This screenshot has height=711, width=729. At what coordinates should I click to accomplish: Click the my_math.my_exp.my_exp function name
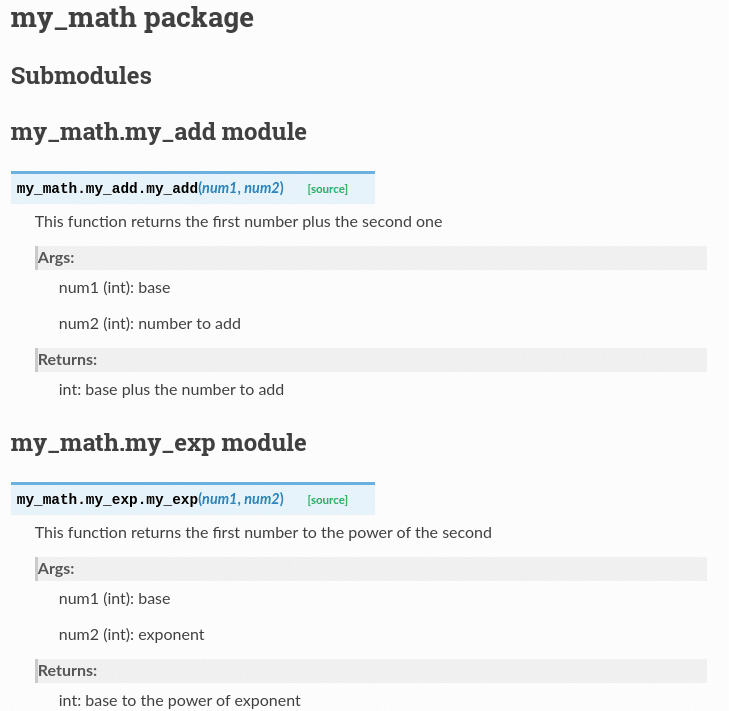coord(107,499)
